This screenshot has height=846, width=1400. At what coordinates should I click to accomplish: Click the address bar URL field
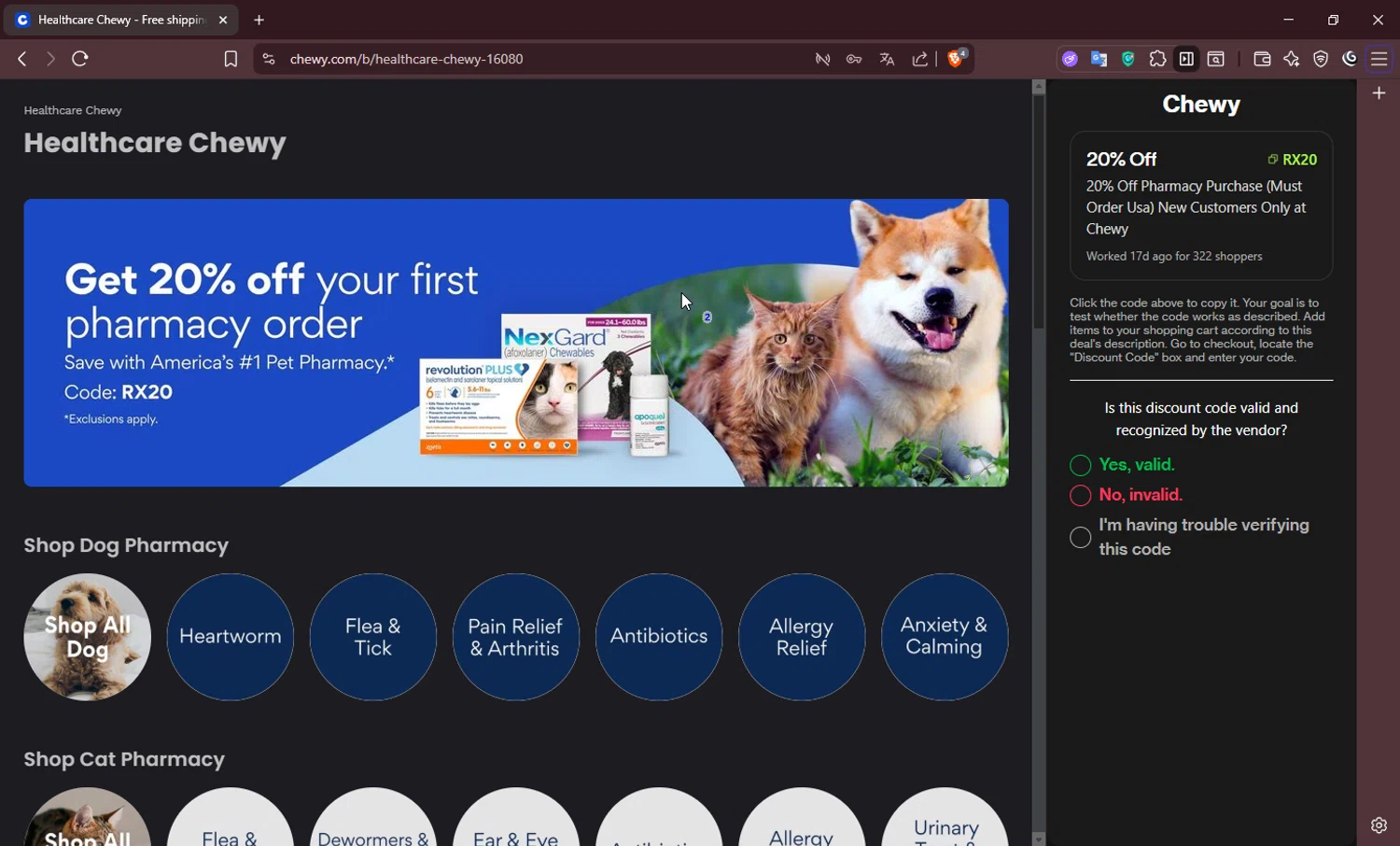[x=541, y=59]
